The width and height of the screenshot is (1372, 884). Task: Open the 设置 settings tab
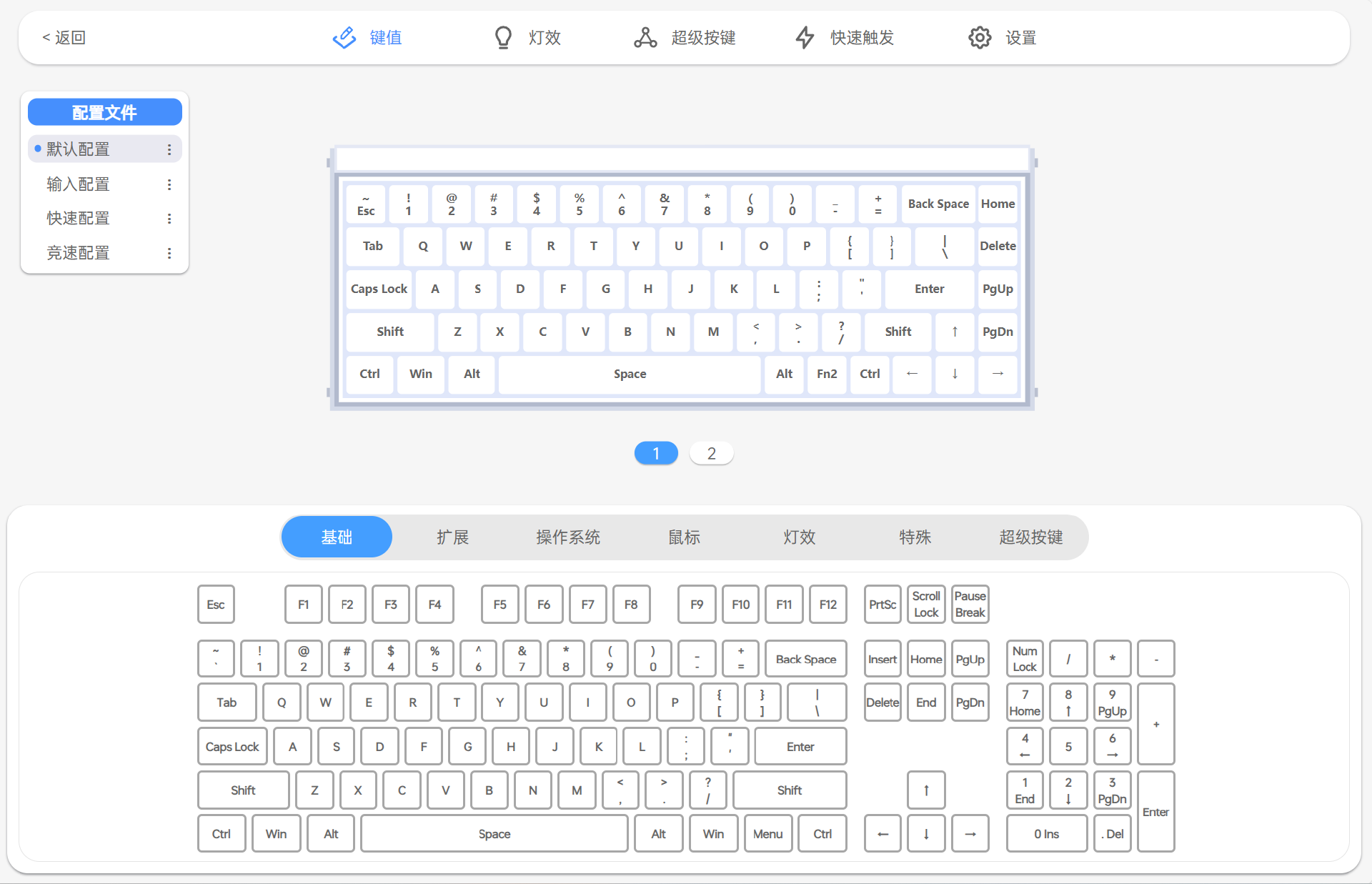[x=1002, y=37]
